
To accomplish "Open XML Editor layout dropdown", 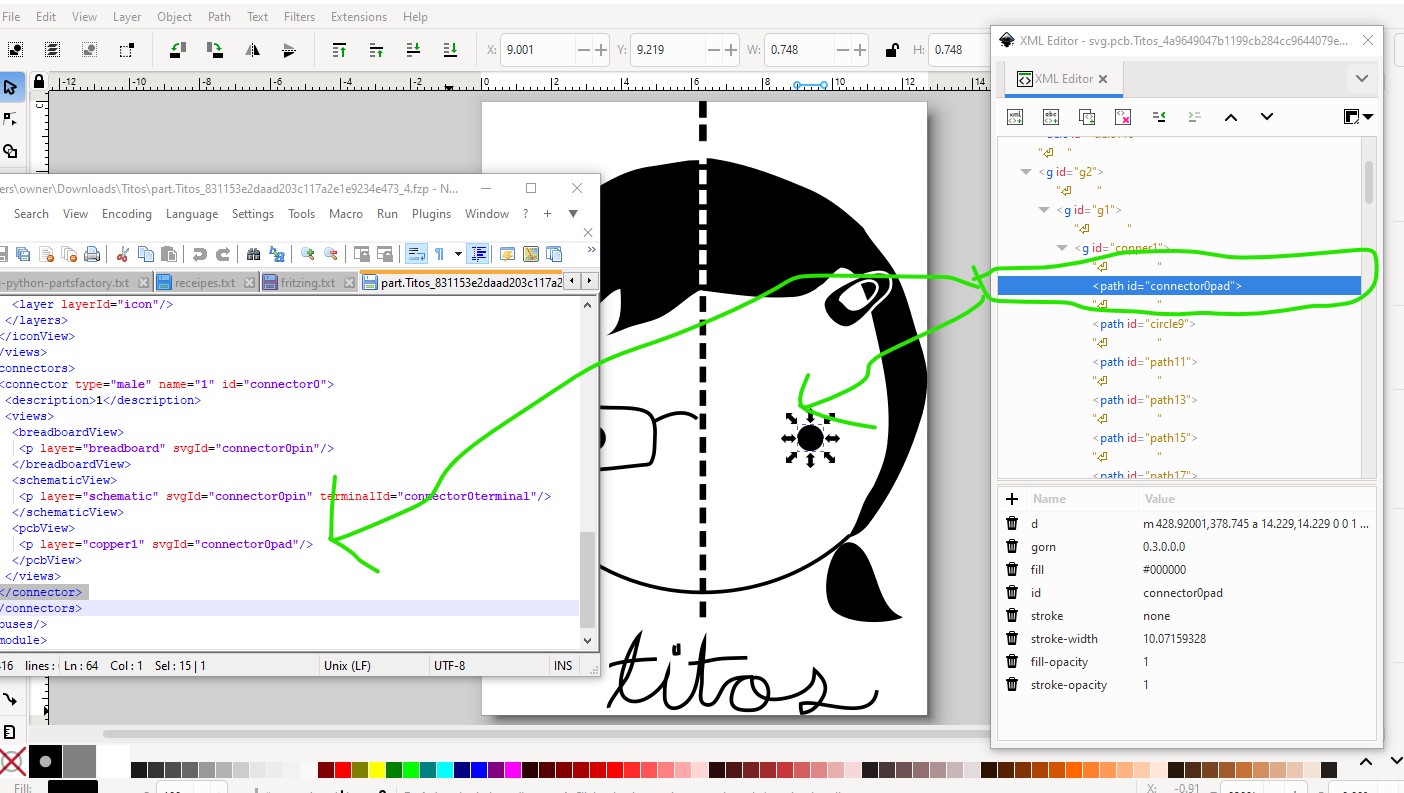I will 1358,117.
